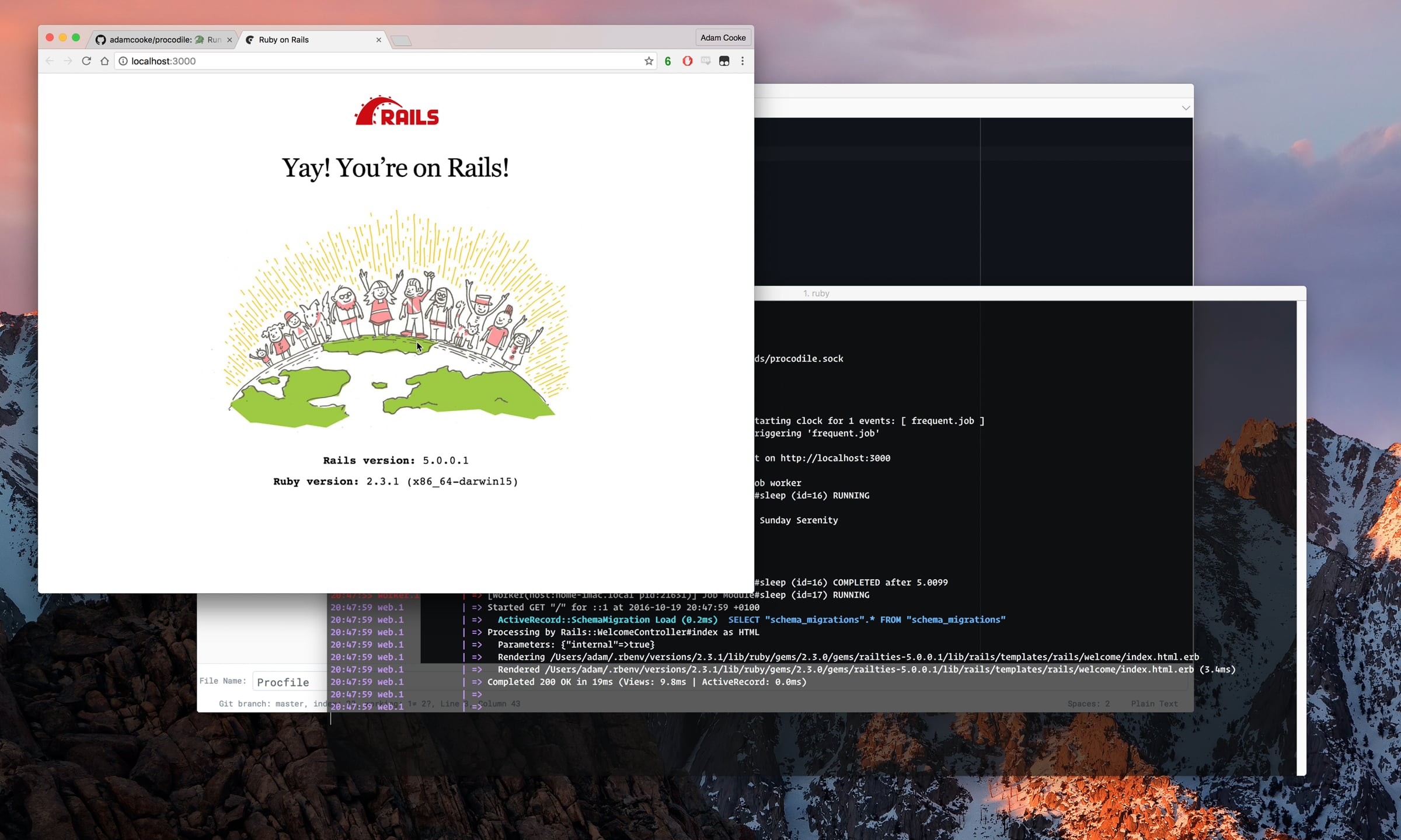This screenshot has height=840, width=1401.
Task: Select the 'Ruby version: 2.3.1' line
Action: coord(396,482)
